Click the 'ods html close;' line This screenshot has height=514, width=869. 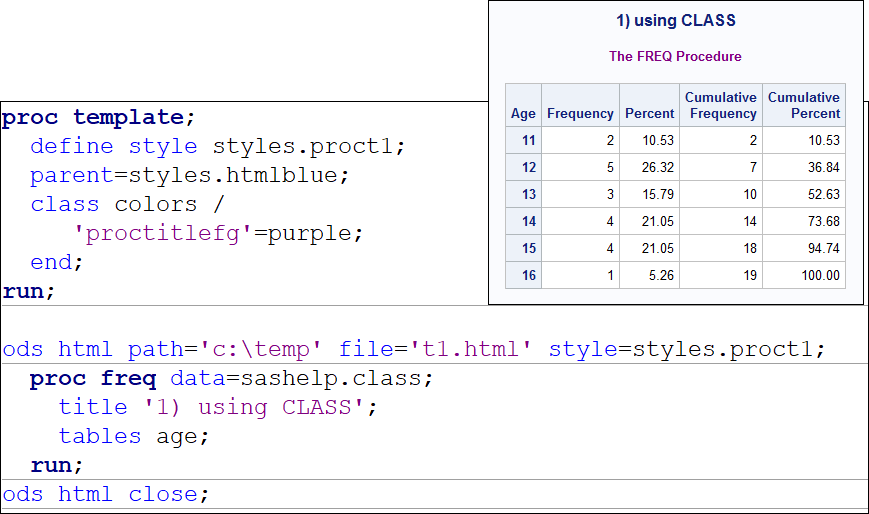pos(106,495)
